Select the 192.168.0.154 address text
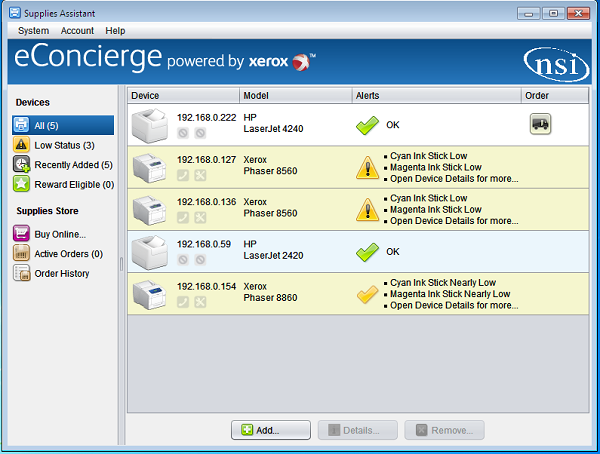This screenshot has width=600, height=454. pyautogui.click(x=207, y=286)
